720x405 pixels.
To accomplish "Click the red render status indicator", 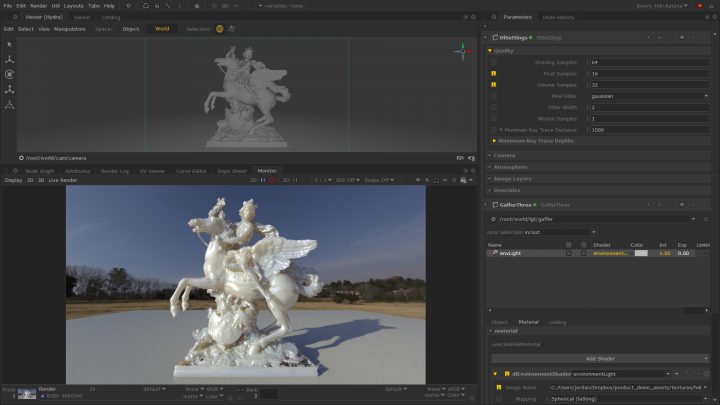I will (x=272, y=180).
